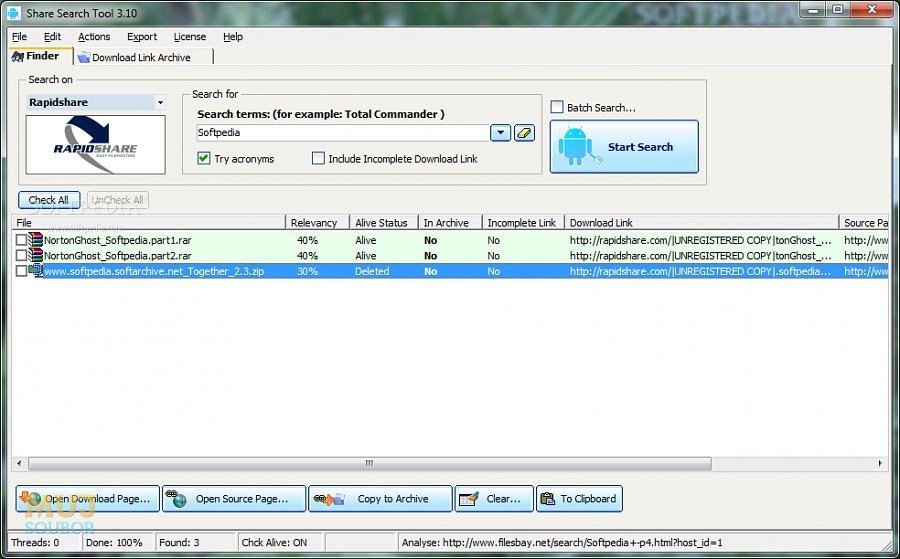
Task: Open the Rapidshare host dropdown
Action: [160, 103]
